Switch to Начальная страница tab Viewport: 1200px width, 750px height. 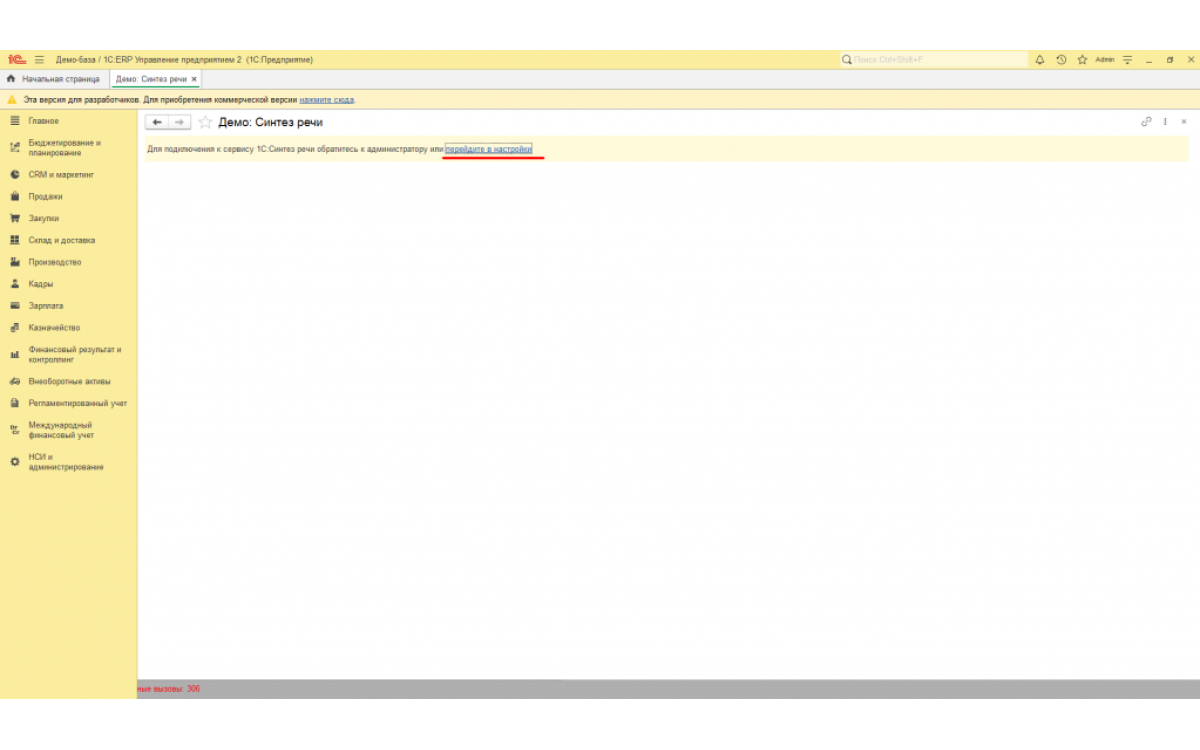(x=54, y=79)
